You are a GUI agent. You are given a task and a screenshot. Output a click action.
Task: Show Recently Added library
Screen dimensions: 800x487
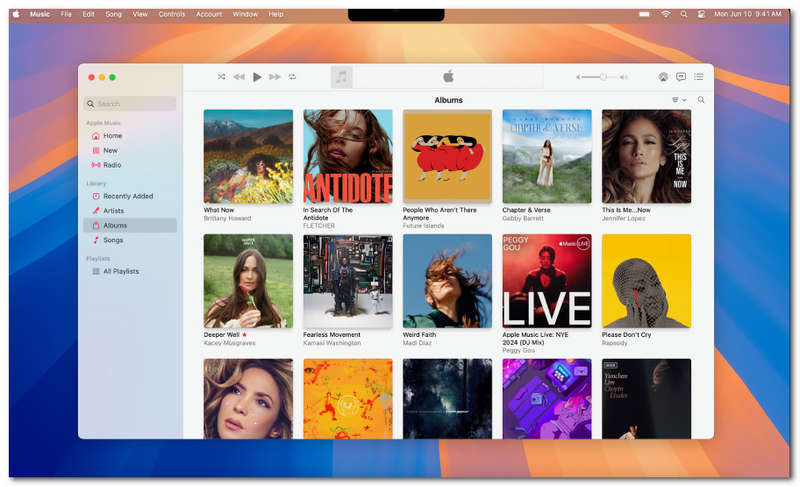[130, 196]
